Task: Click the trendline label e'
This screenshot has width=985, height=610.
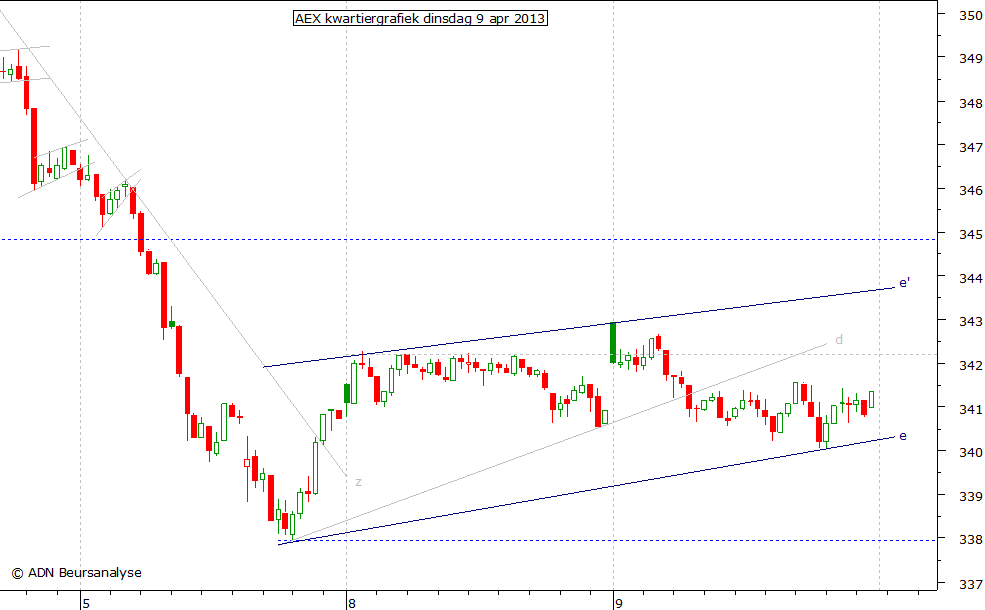Action: (x=905, y=283)
